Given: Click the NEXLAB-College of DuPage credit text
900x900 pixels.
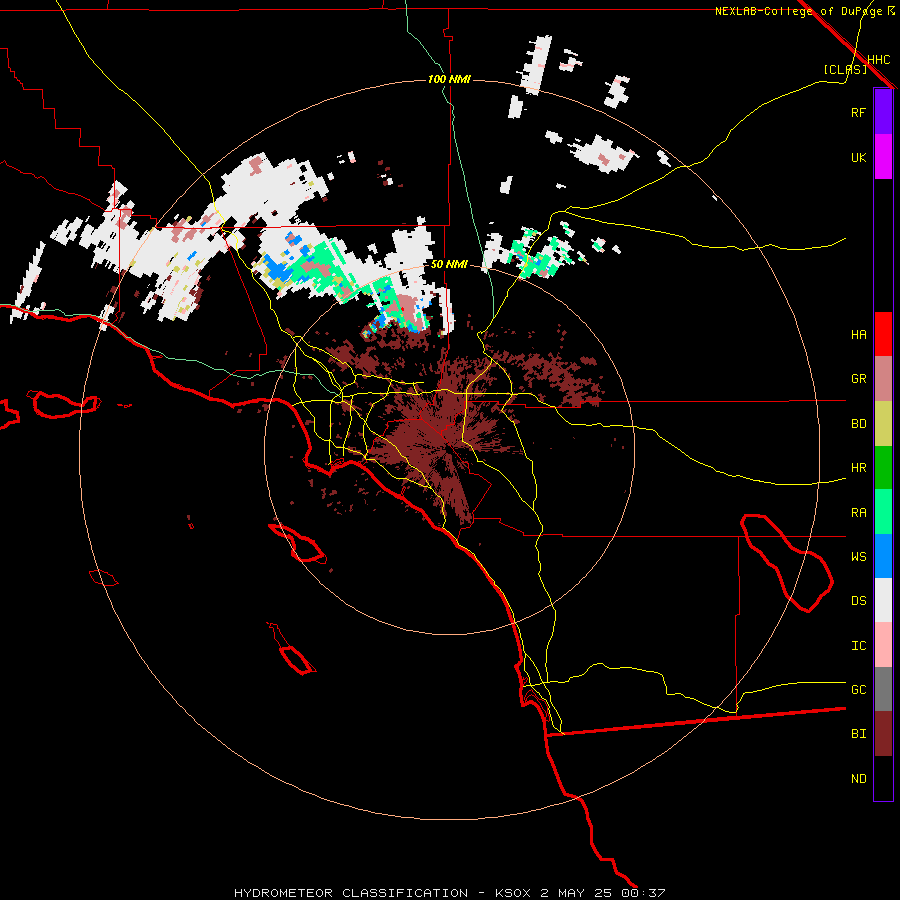Looking at the screenshot, I should click(798, 11).
